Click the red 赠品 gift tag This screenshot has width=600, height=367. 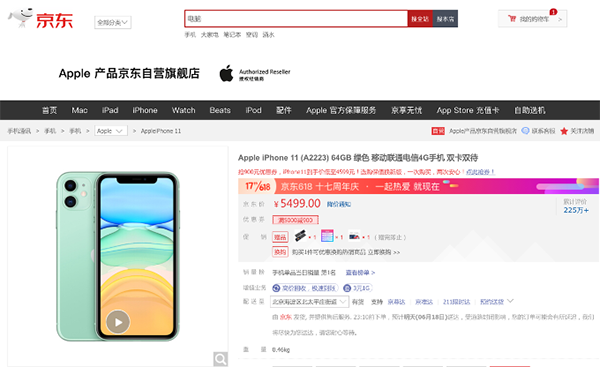tap(280, 237)
